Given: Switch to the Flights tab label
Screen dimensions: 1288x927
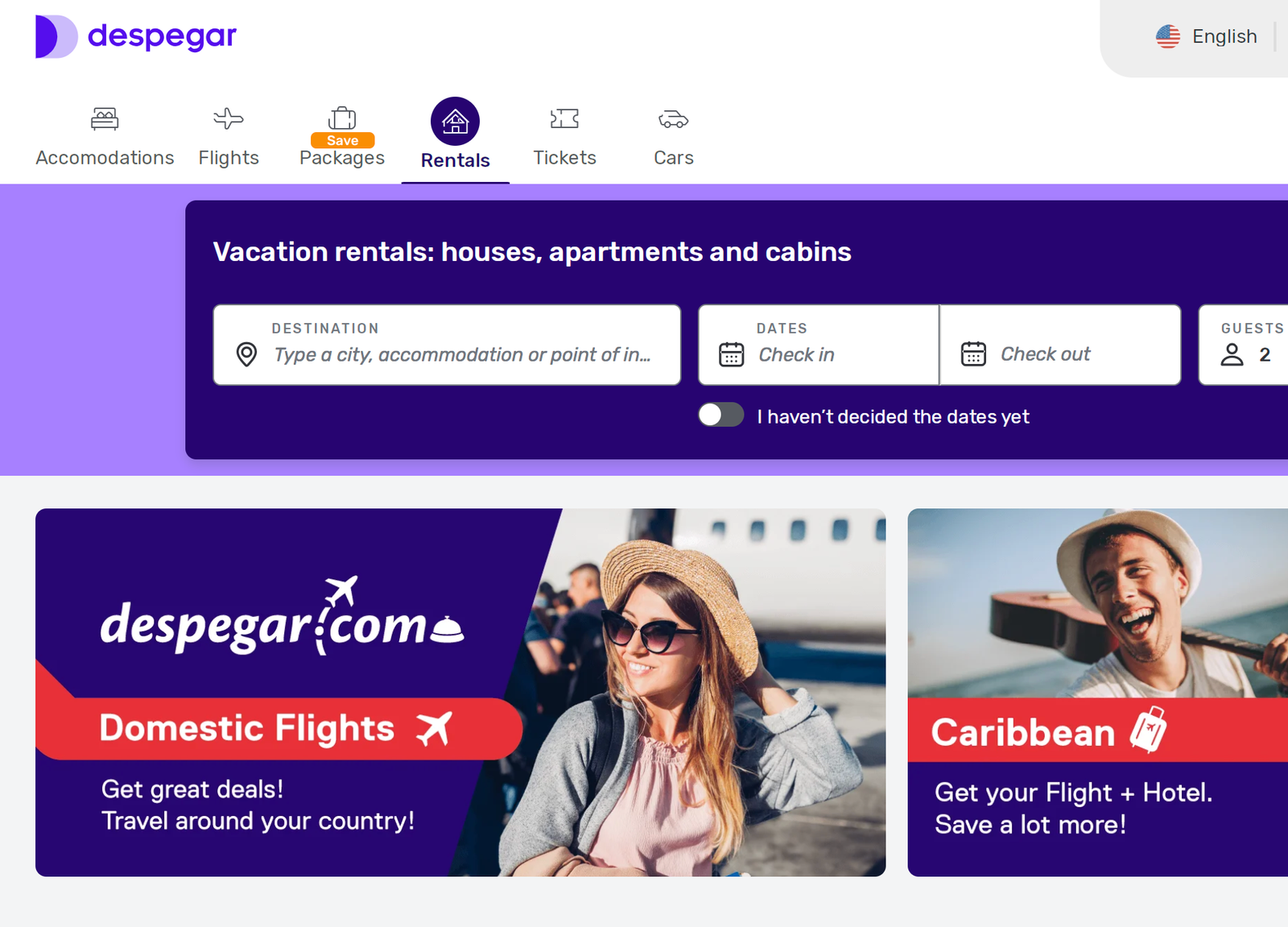Looking at the screenshot, I should click(x=229, y=158).
